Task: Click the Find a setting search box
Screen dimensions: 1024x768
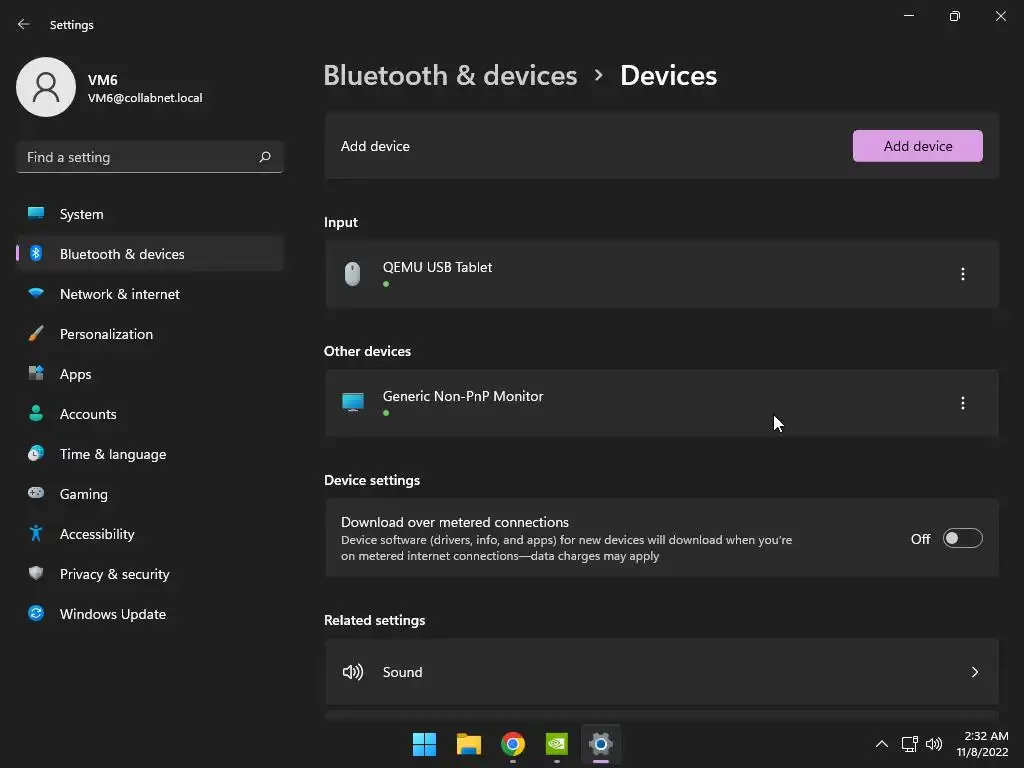Action: [x=138, y=157]
